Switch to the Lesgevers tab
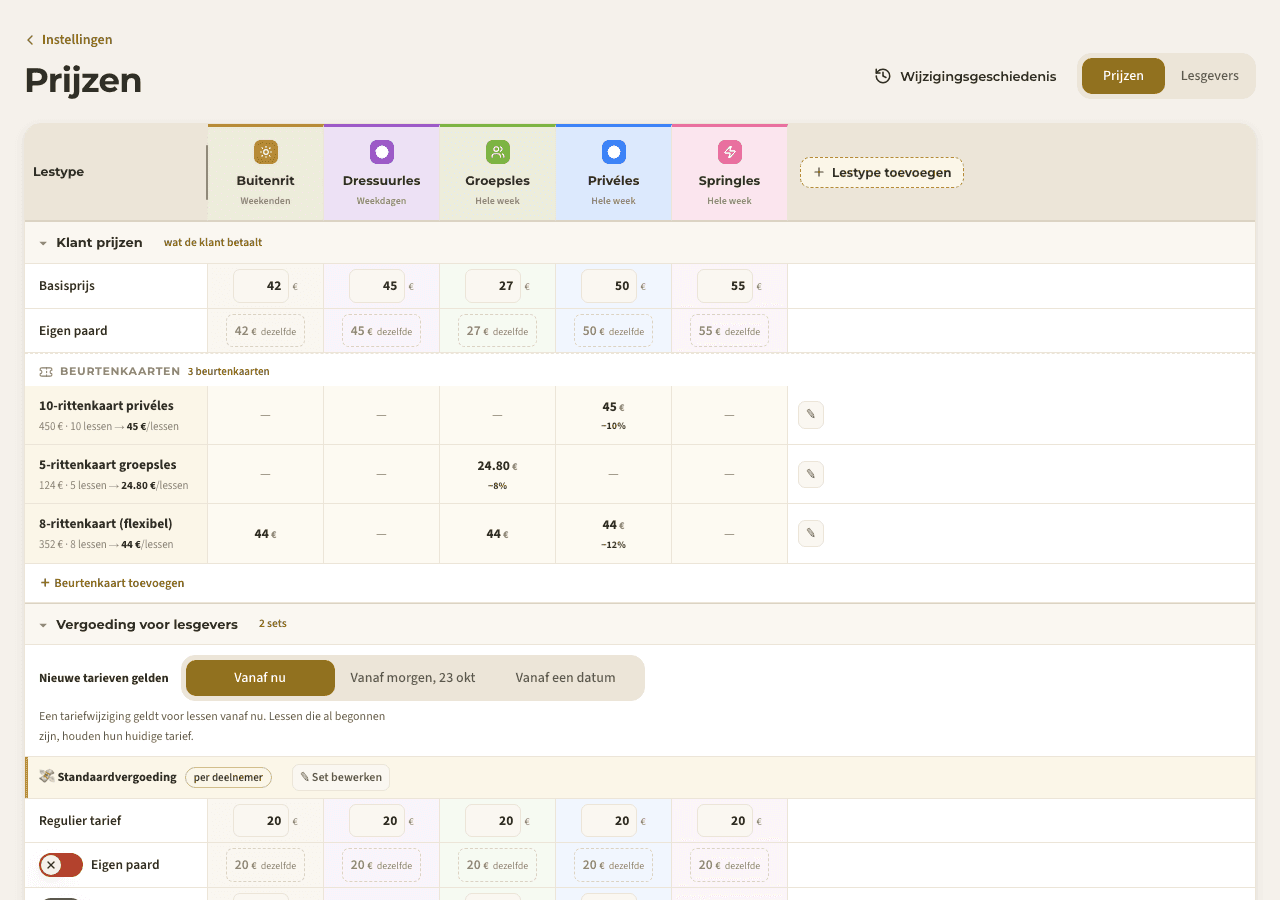 point(1209,76)
